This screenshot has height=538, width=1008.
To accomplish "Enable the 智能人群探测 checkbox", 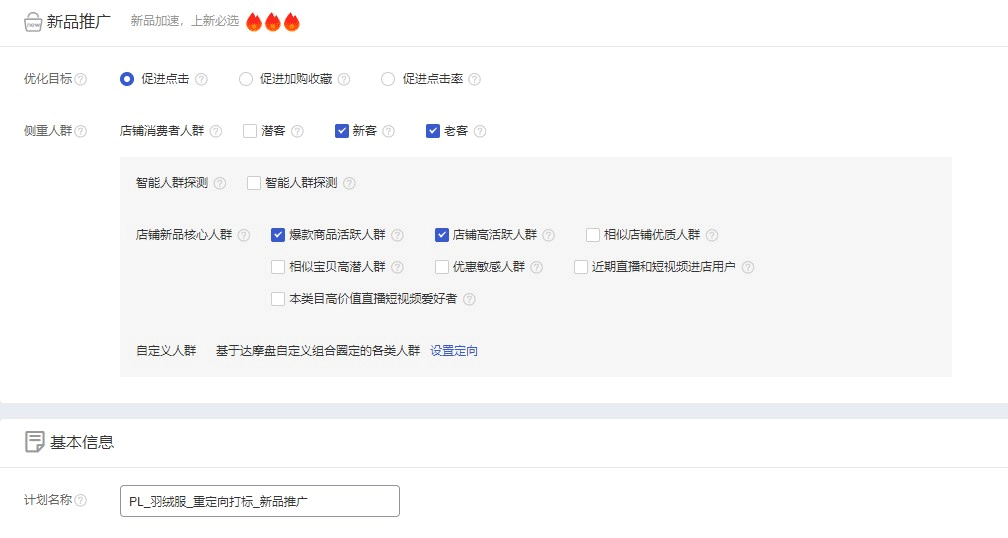I will tap(254, 183).
